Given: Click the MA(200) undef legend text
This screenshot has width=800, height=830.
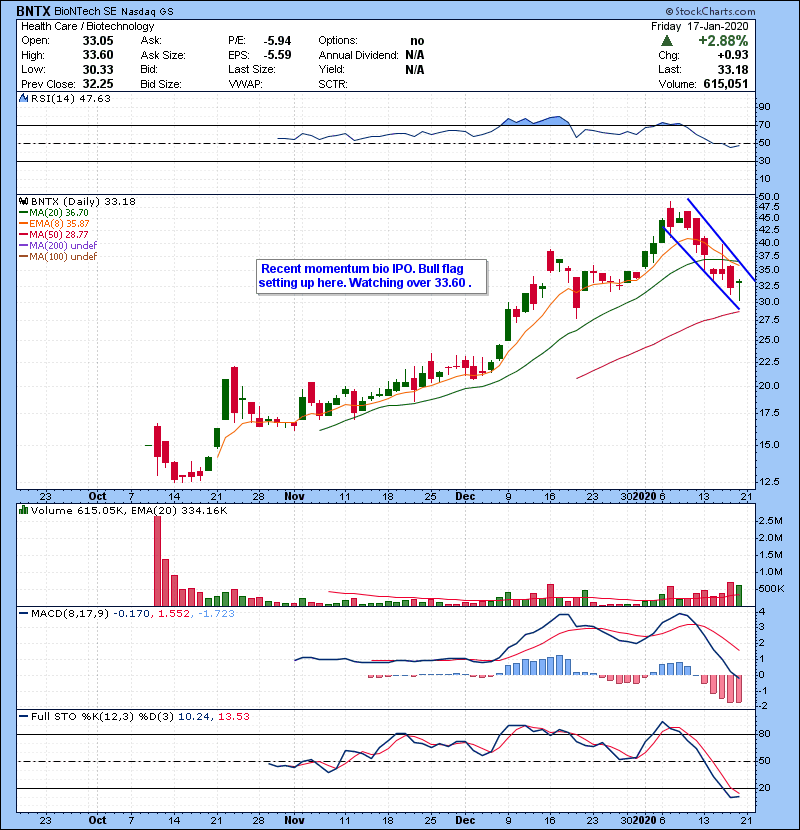Looking at the screenshot, I should pyautogui.click(x=63, y=245).
